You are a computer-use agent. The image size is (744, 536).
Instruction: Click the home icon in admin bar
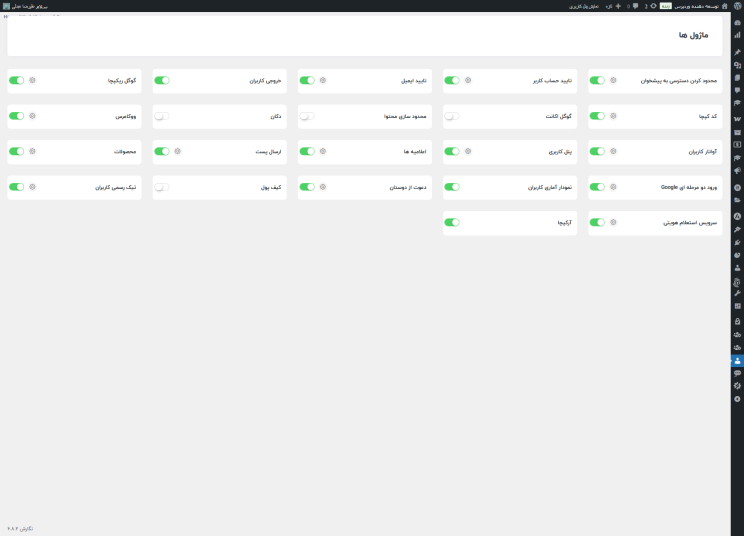(x=725, y=6)
